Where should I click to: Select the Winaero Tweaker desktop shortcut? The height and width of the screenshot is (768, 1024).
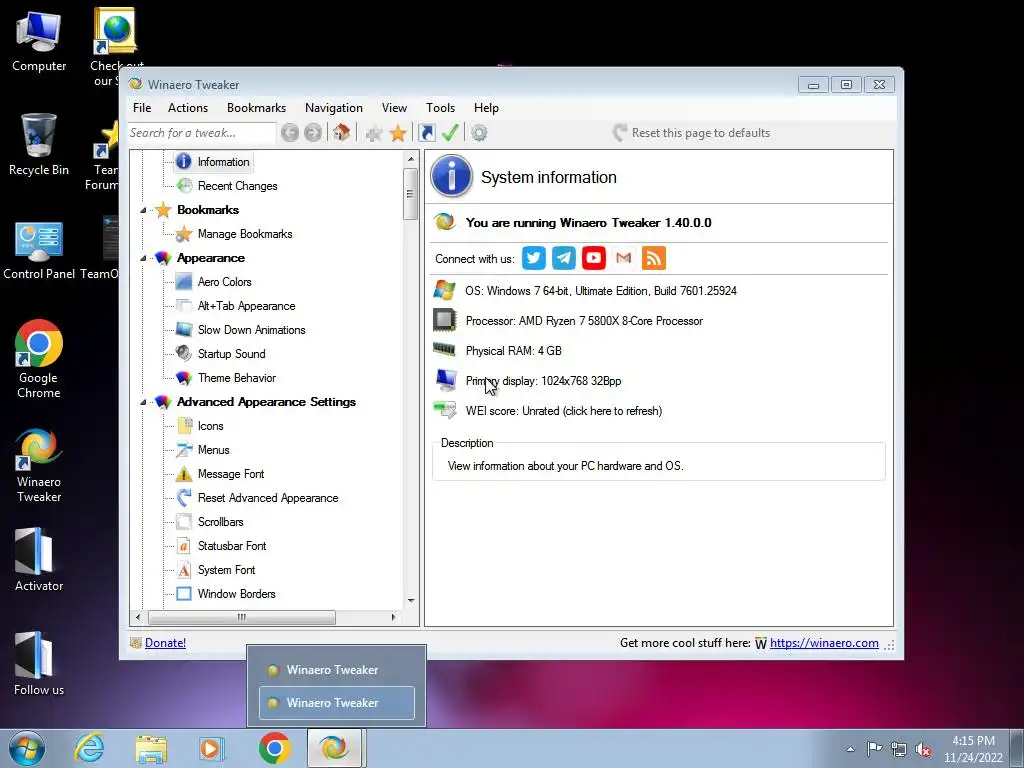pyautogui.click(x=39, y=465)
